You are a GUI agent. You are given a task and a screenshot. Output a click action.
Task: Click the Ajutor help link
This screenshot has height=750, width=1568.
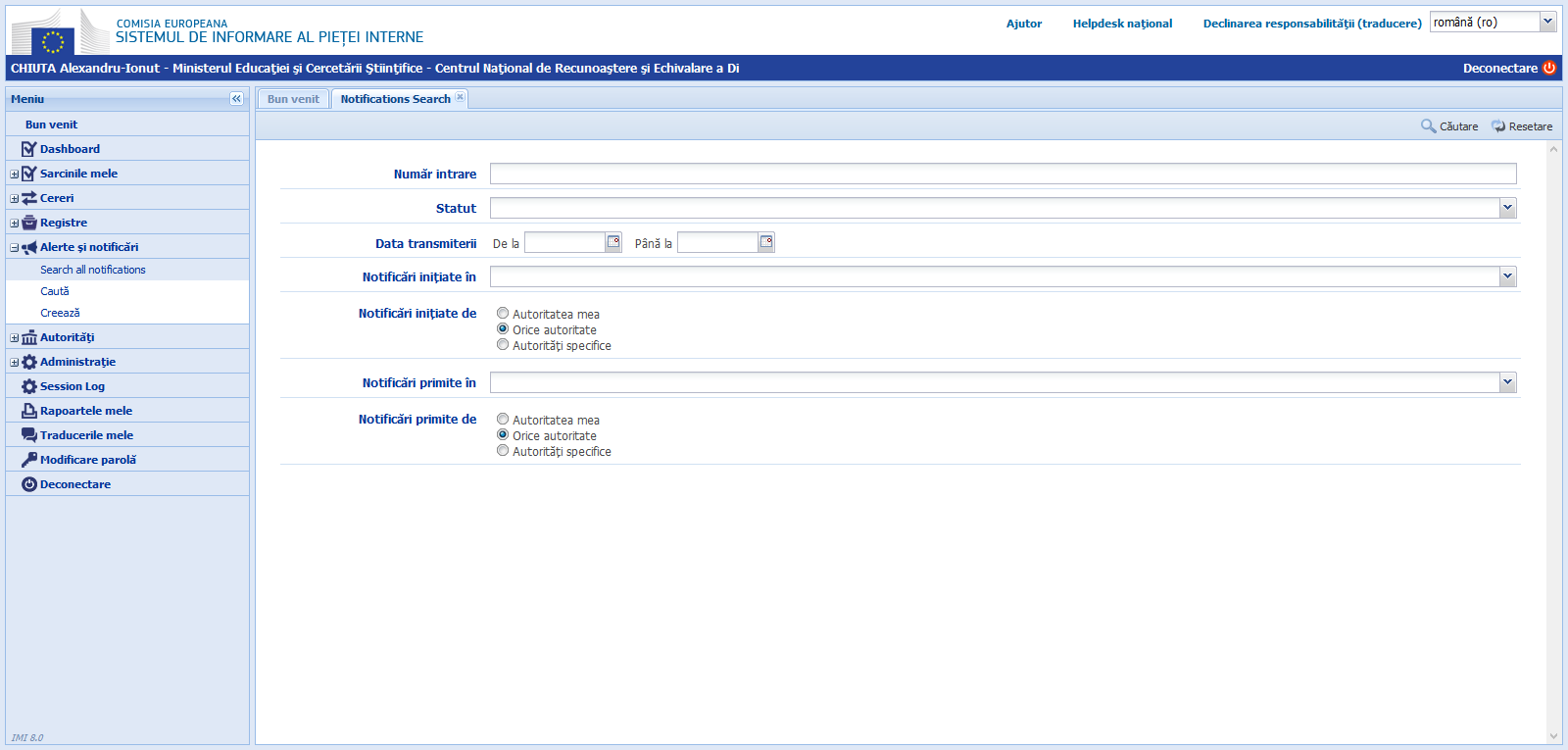(x=1023, y=24)
